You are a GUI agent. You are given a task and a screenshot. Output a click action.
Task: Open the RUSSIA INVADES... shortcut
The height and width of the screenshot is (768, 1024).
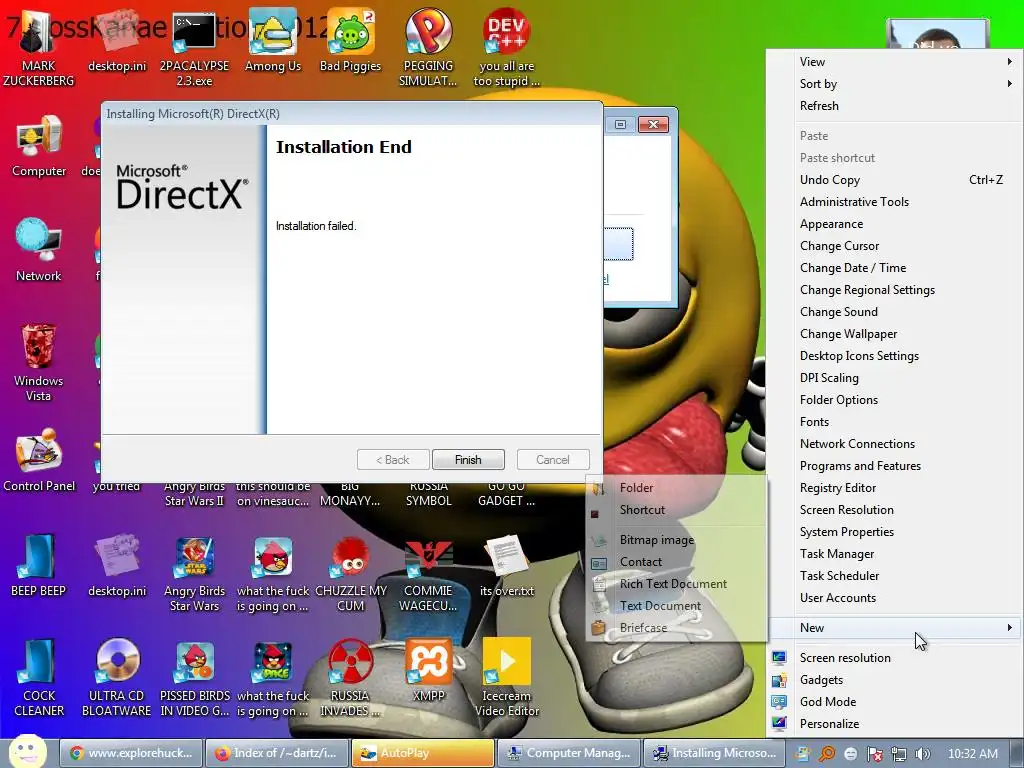(x=350, y=678)
